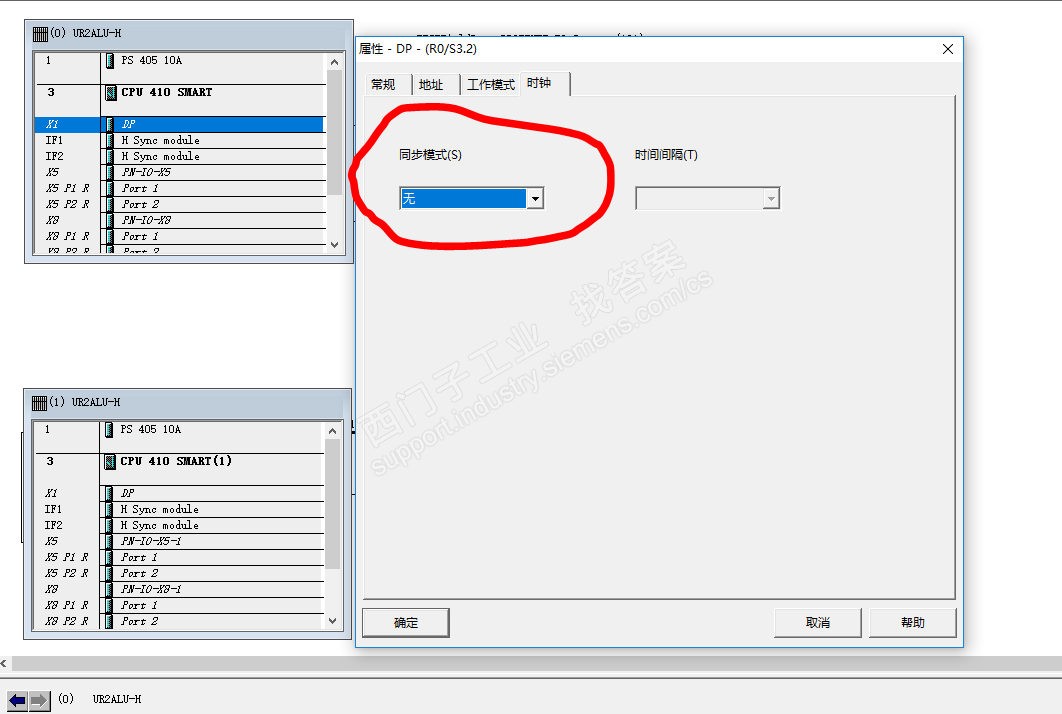This screenshot has width=1062, height=714.
Task: Select X8 P2 R Port 2 in rack 1
Action: coord(179,621)
